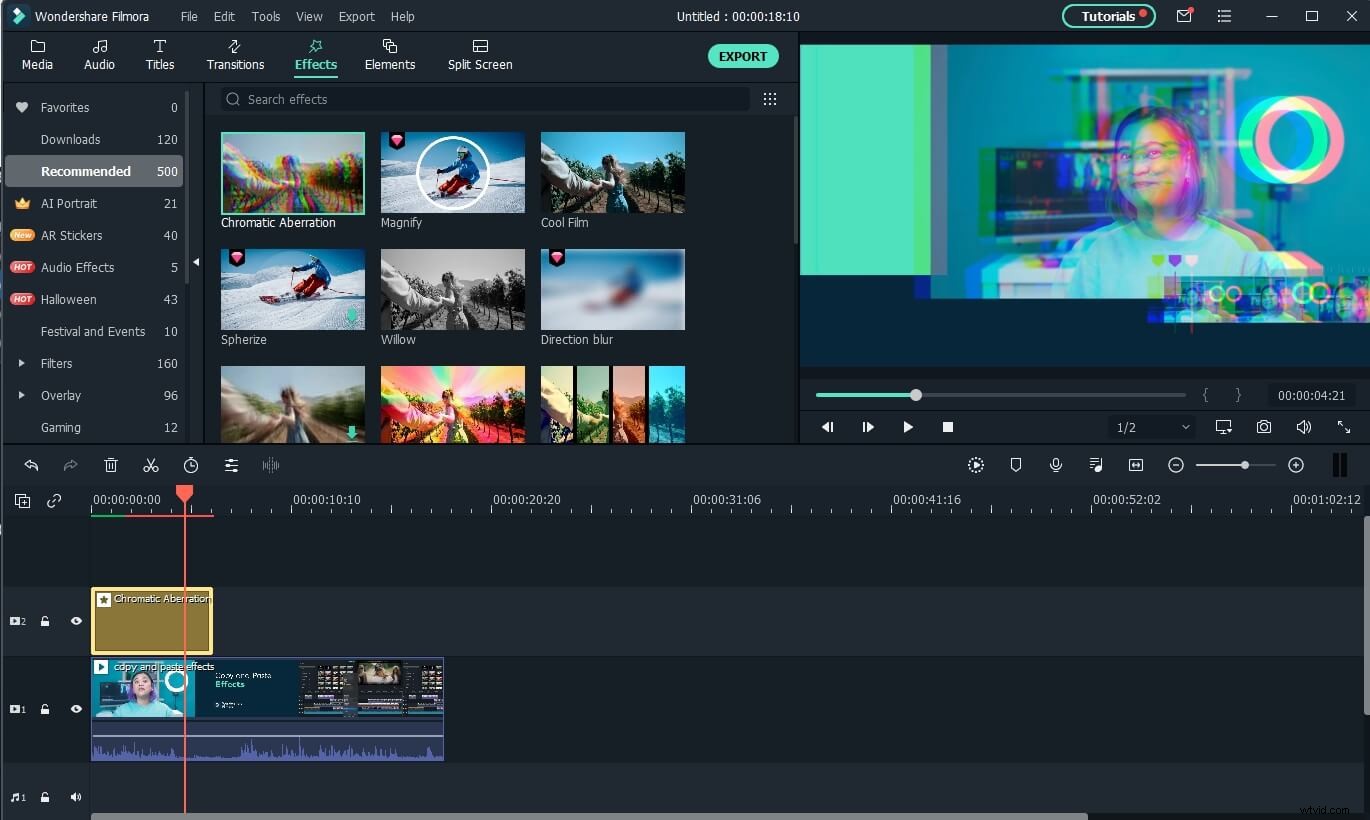The height and width of the screenshot is (820, 1370).
Task: Open the Audio Mixer icon
Action: pyautogui.click(x=1095, y=465)
